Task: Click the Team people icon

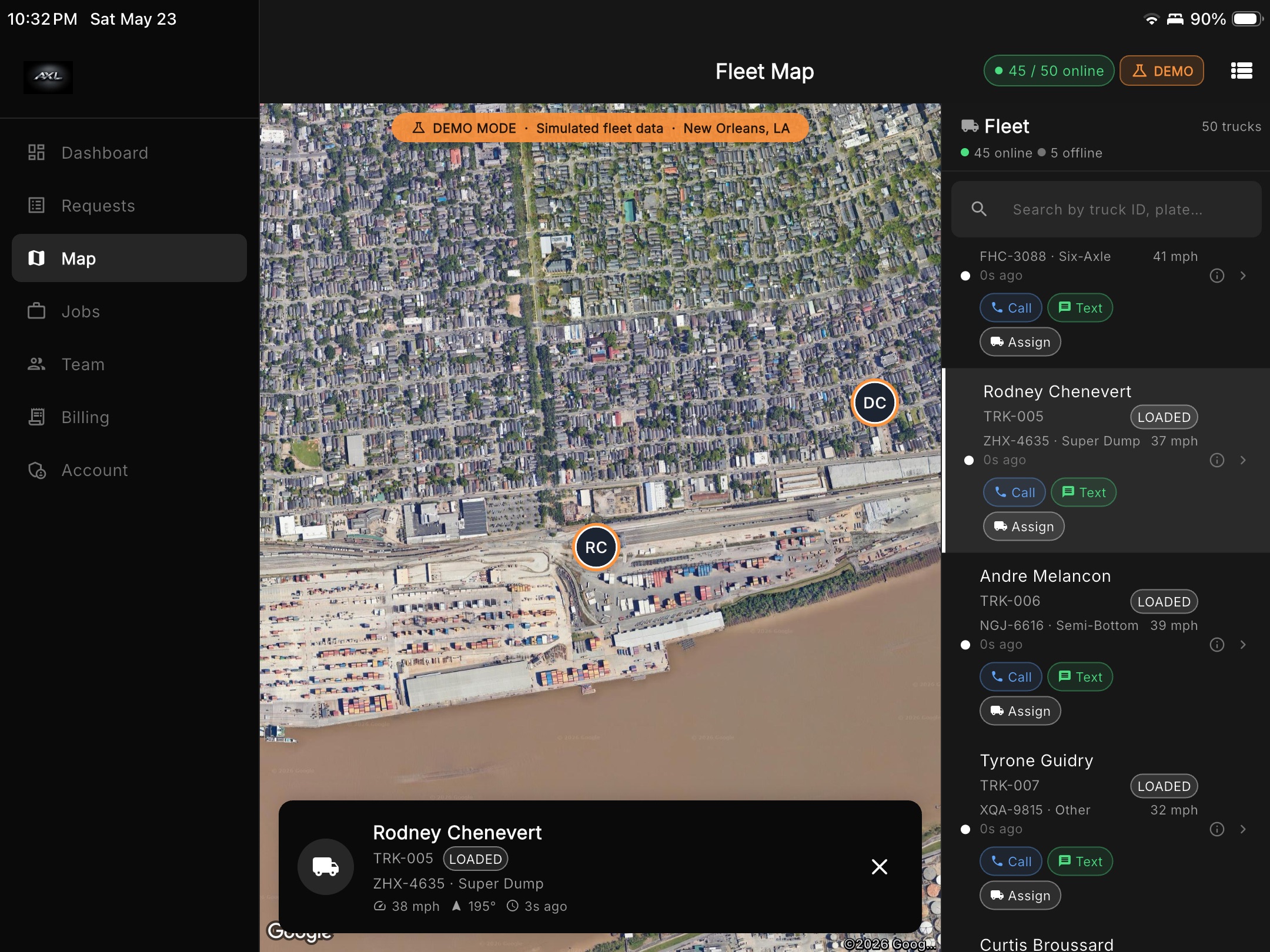Action: 36,364
